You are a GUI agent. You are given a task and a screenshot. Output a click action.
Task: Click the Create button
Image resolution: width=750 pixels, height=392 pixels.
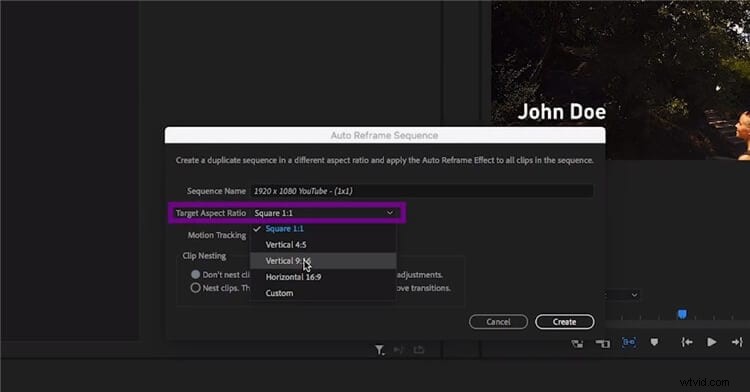pyautogui.click(x=565, y=322)
